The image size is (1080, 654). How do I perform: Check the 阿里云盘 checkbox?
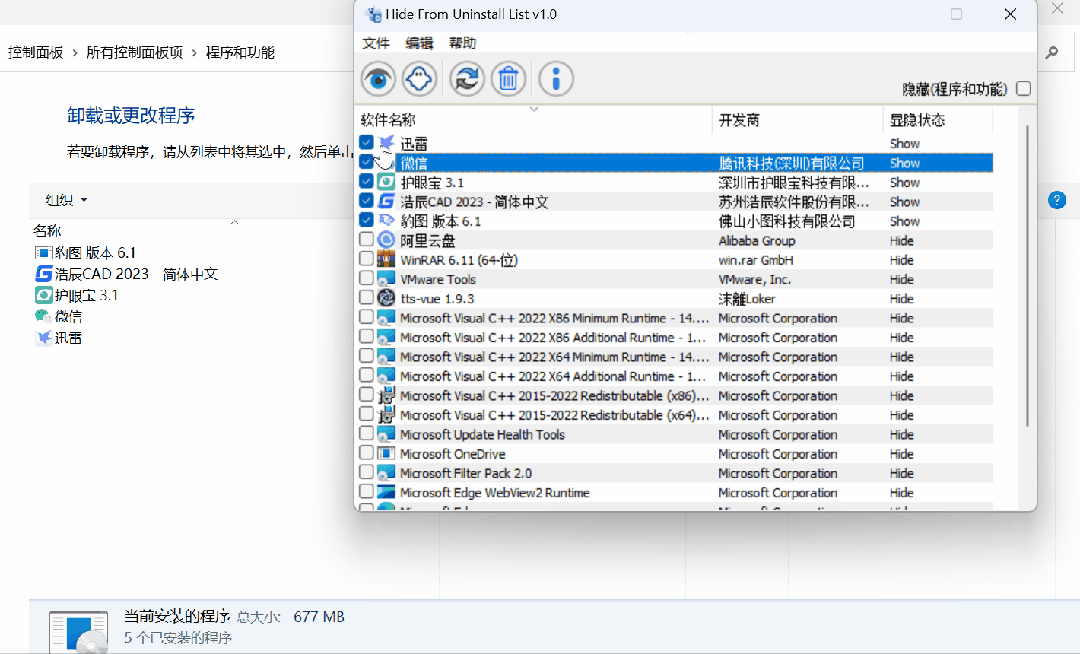click(x=366, y=240)
